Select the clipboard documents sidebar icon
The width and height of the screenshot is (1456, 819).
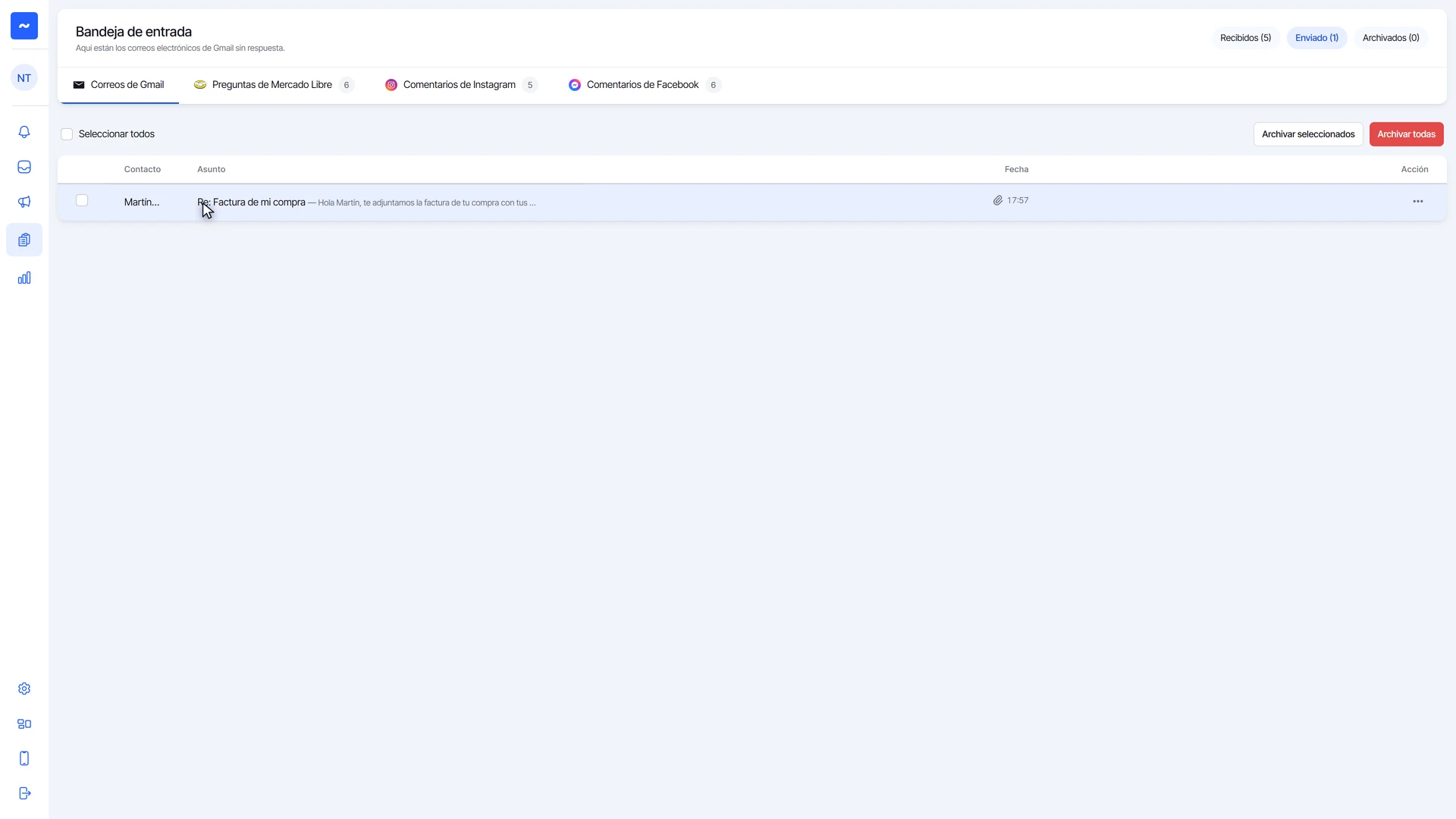click(x=24, y=240)
